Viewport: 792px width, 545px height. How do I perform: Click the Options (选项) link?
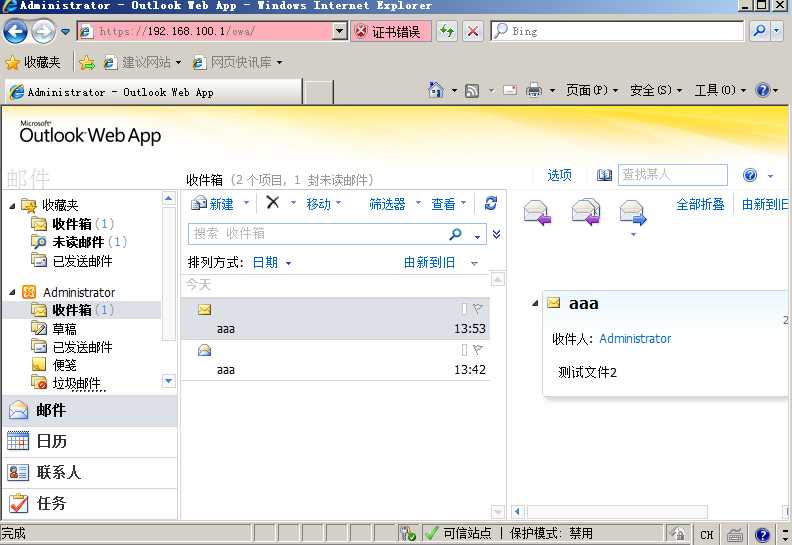click(559, 175)
